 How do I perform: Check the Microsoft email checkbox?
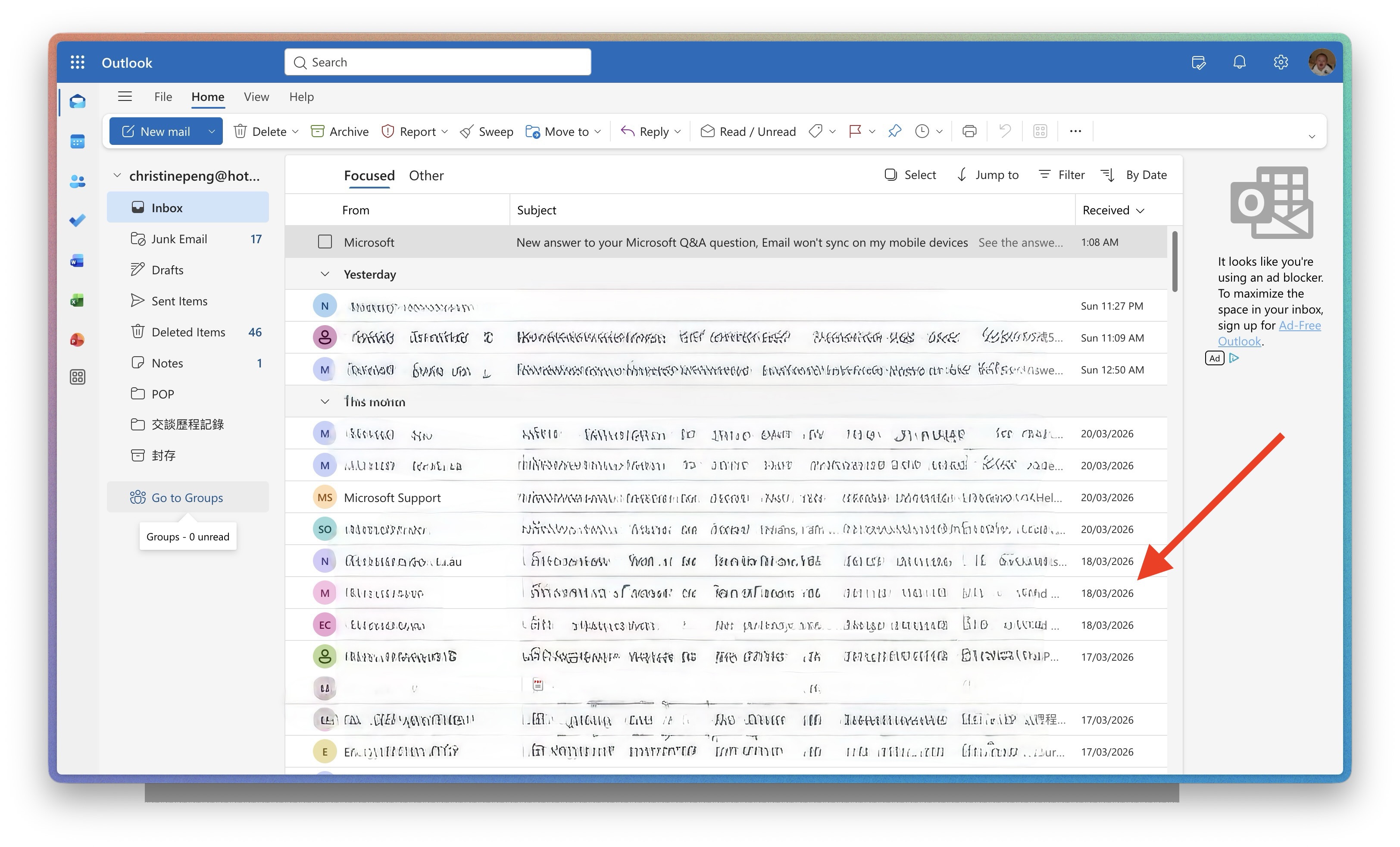point(325,242)
